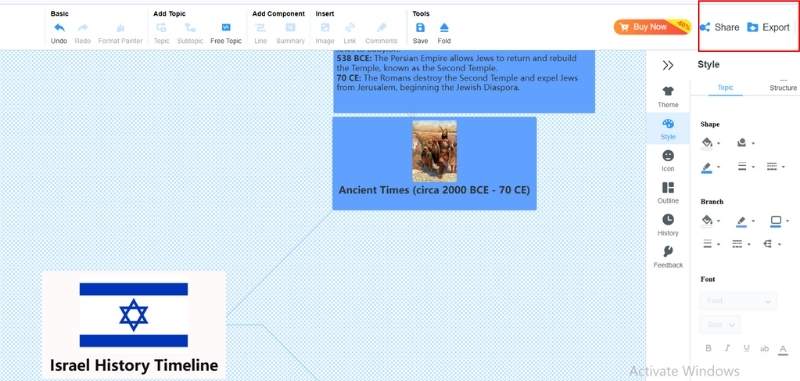Save the mind map with Save icon
Image resolution: width=800 pixels, height=381 pixels.
click(x=420, y=28)
